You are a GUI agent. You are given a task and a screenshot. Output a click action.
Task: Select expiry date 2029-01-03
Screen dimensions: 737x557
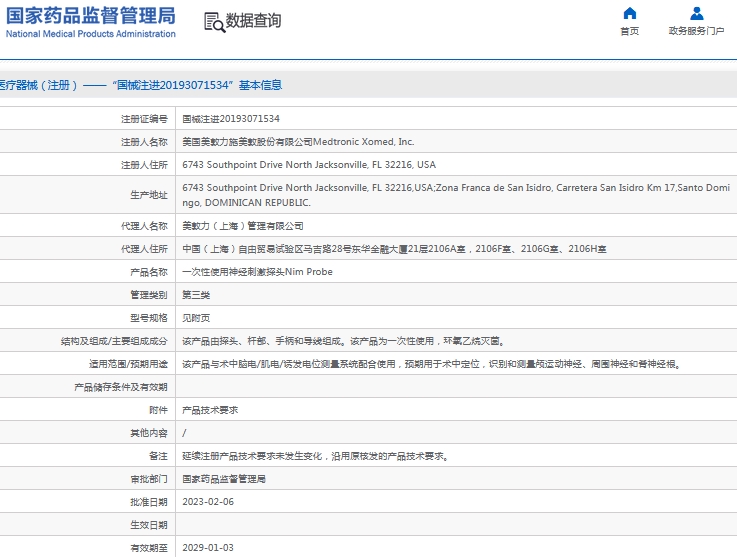coord(208,548)
